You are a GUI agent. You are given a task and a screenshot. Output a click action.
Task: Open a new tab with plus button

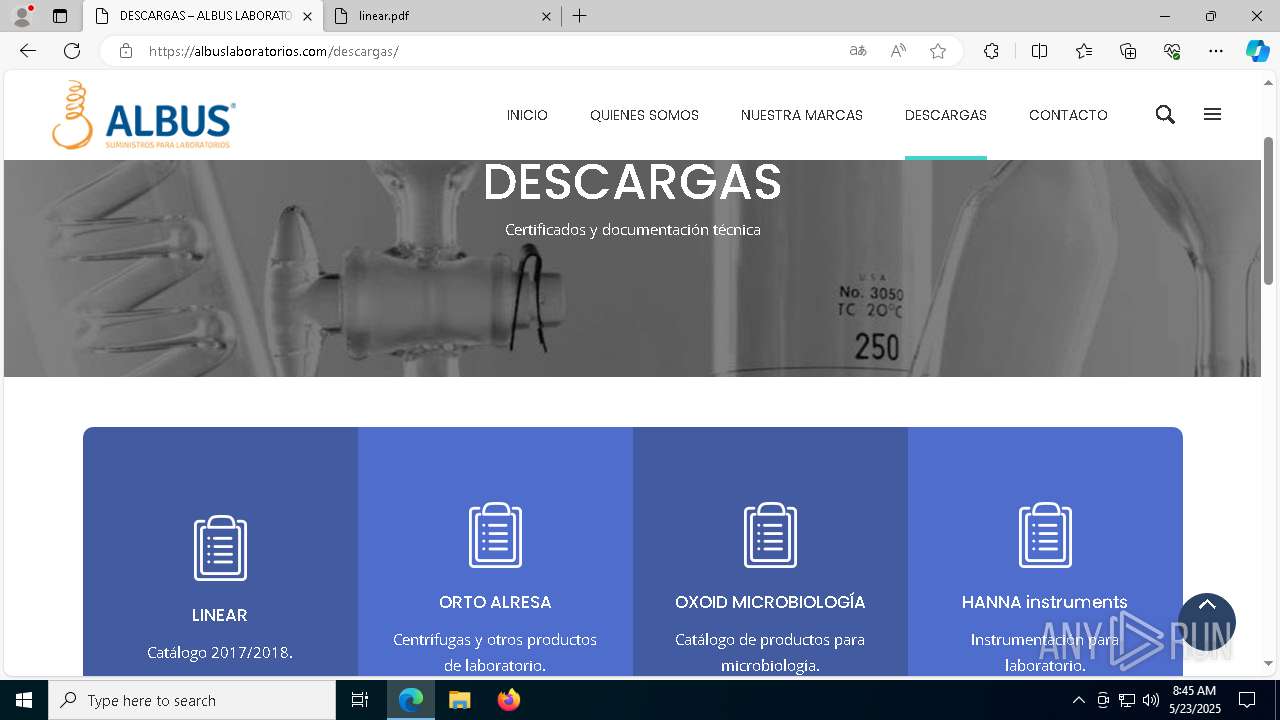(x=580, y=16)
